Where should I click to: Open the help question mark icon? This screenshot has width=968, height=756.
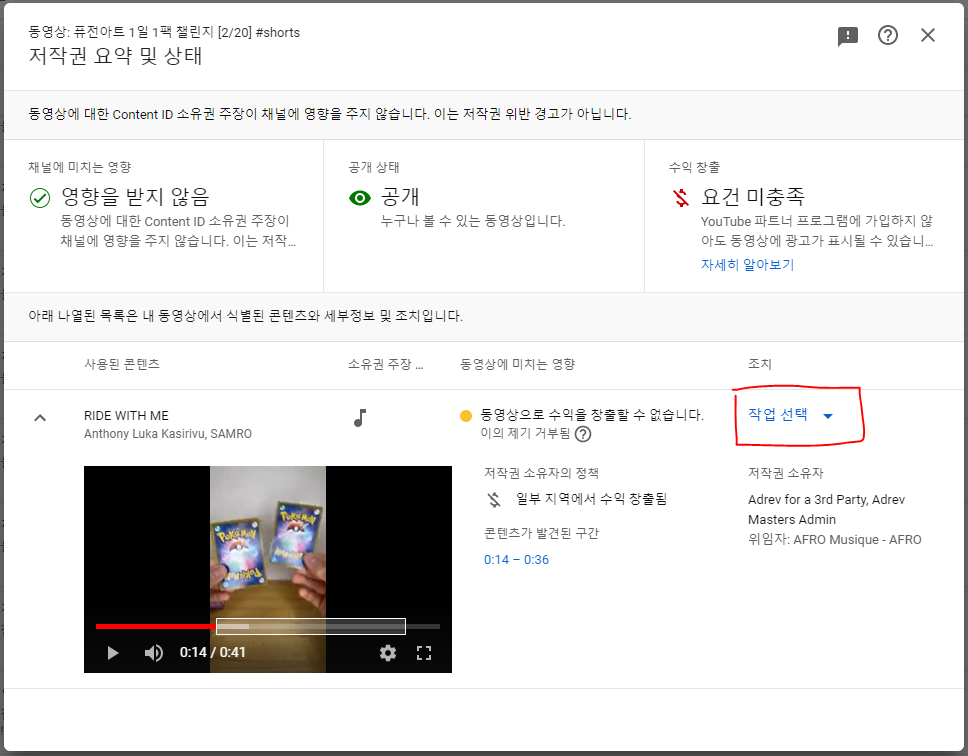pos(888,35)
